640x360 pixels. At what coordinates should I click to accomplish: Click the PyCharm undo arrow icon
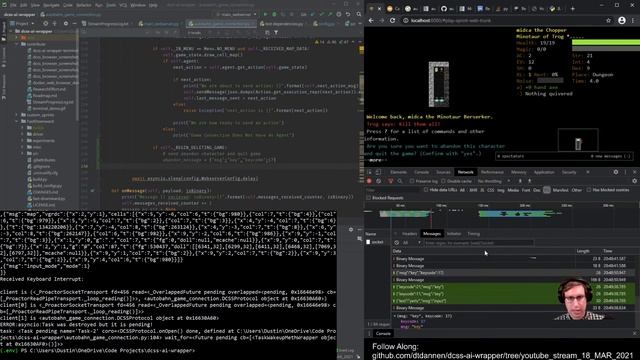pos(348,14)
